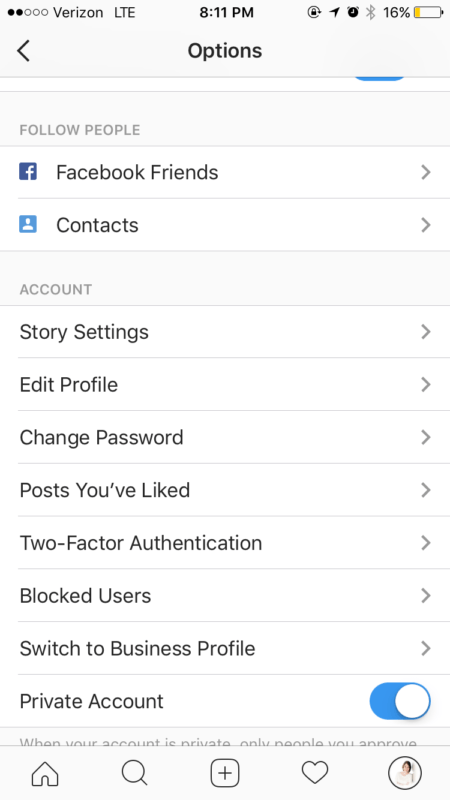Open the Home feed tab icon

[45, 773]
